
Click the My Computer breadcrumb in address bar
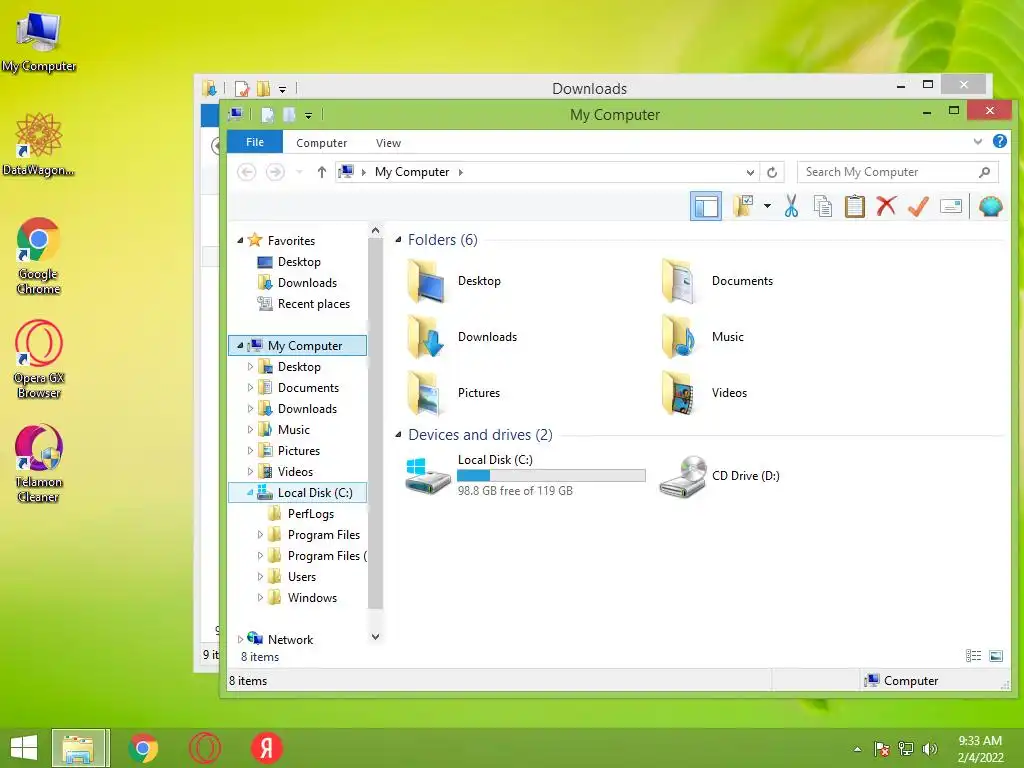[x=412, y=172]
